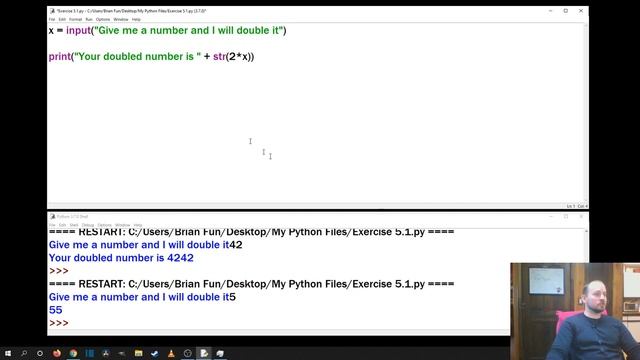
Task: Open the Help menu in the Python Shell window
Action: coord(138,225)
